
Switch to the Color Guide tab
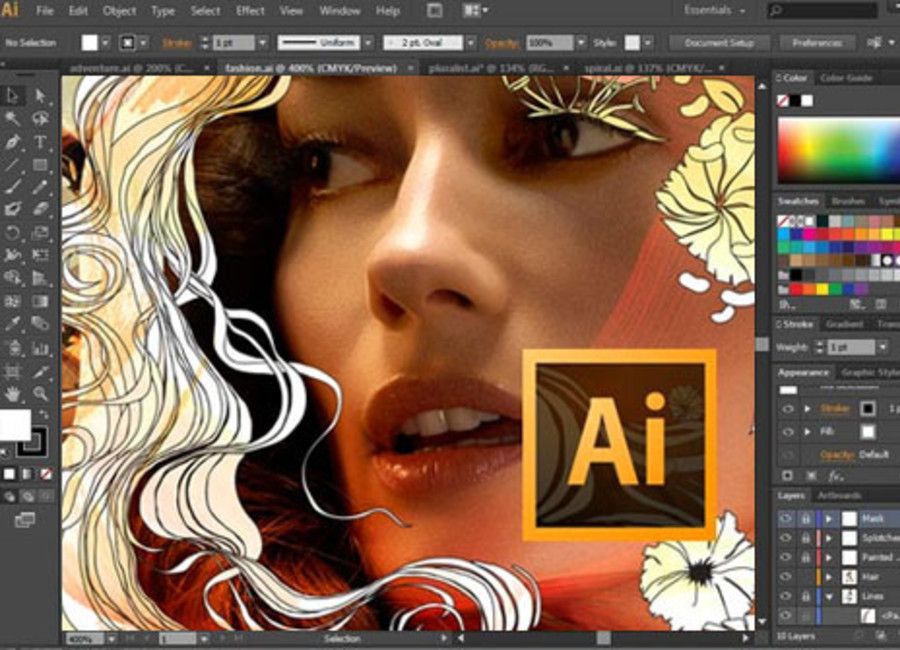coord(845,78)
